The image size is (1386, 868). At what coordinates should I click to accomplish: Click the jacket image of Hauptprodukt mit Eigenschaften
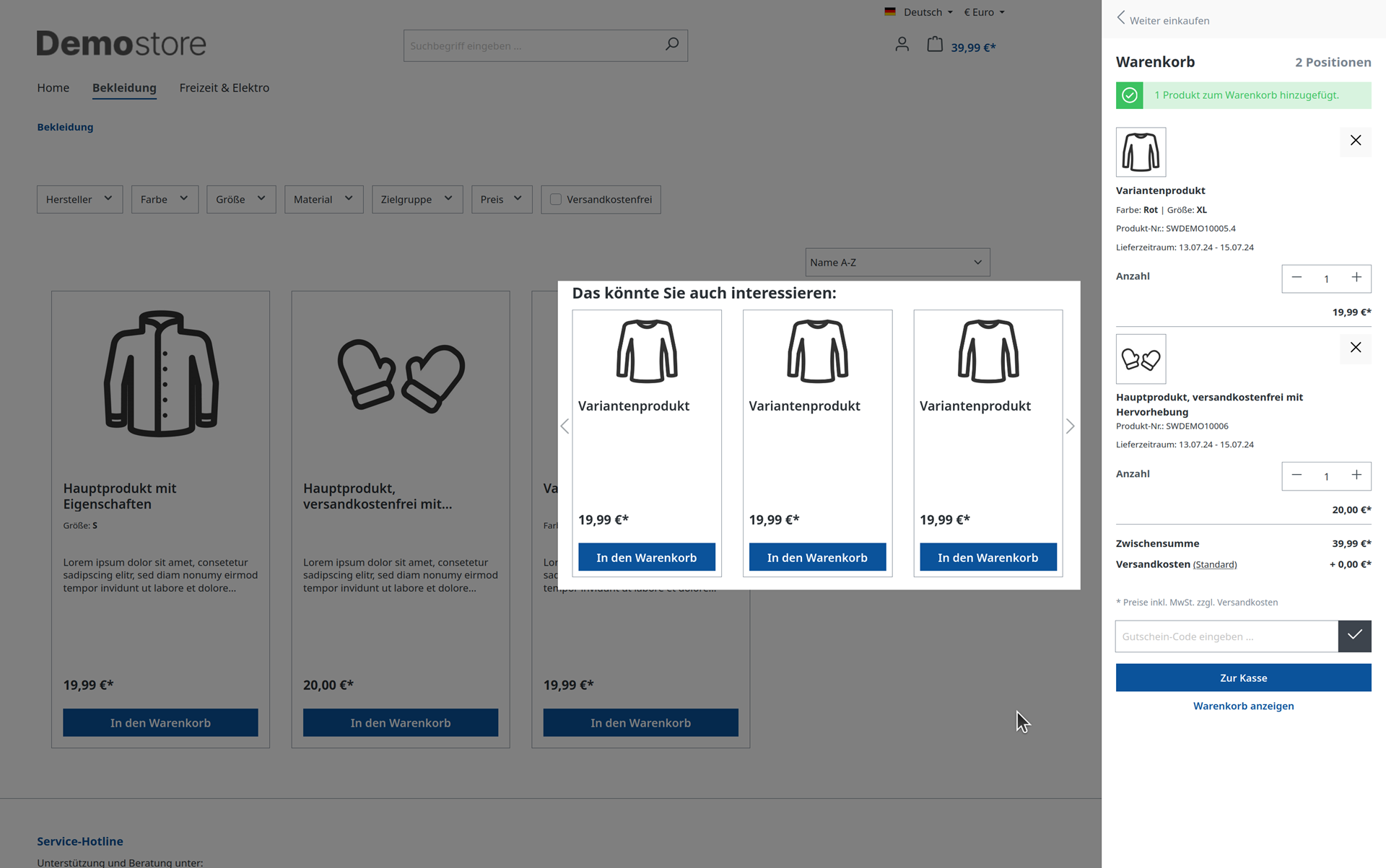click(160, 374)
